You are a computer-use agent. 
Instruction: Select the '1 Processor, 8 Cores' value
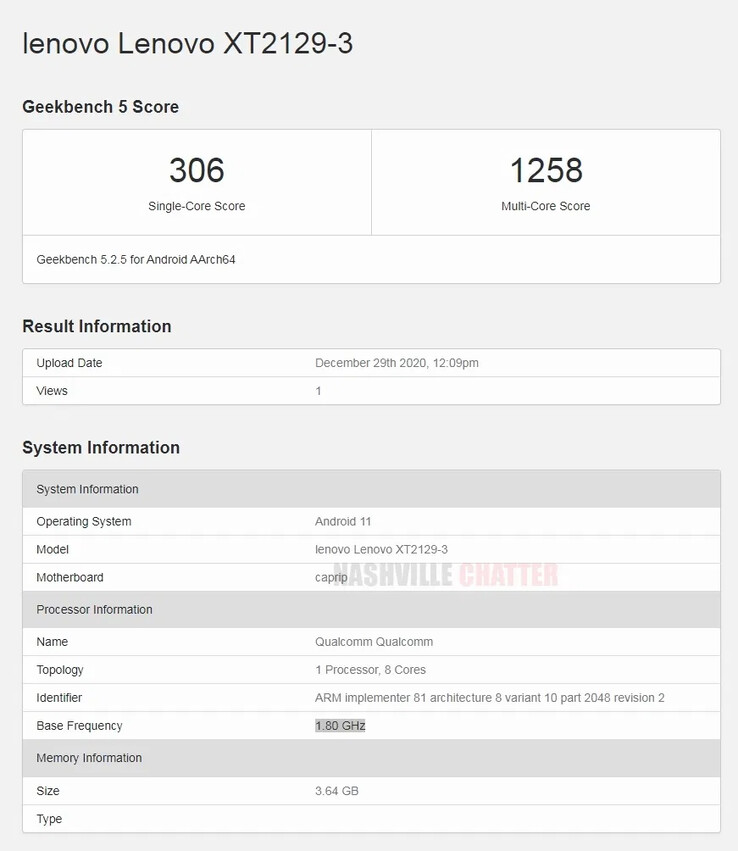[371, 670]
